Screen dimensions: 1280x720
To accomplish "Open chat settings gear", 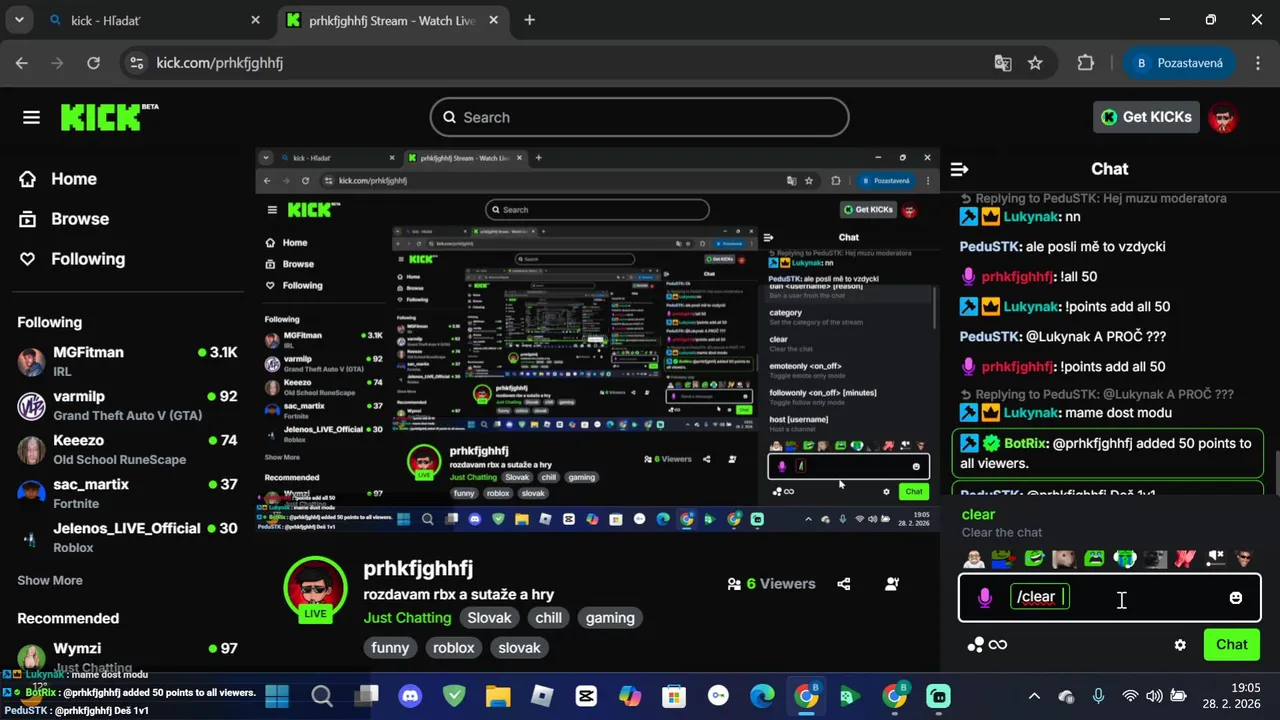I will tap(1180, 645).
